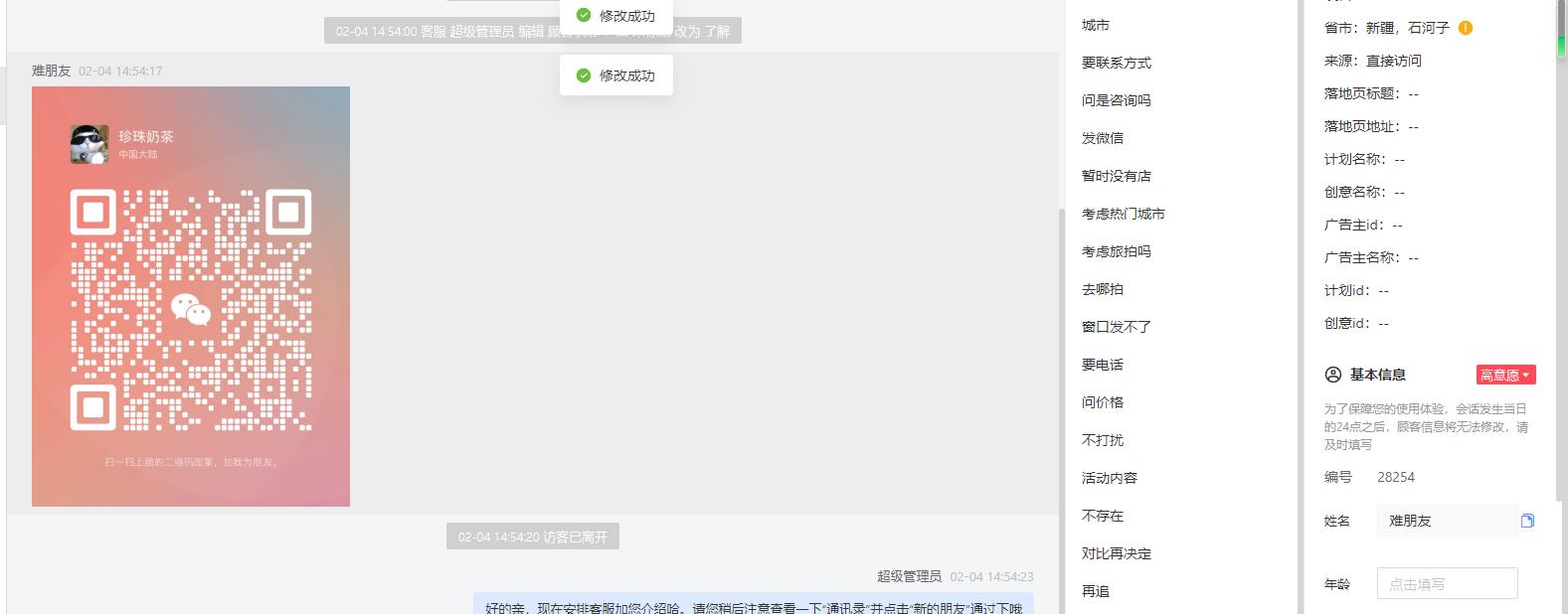
Task: Select quick reply 考虑旅拍吗
Action: pos(1117,251)
